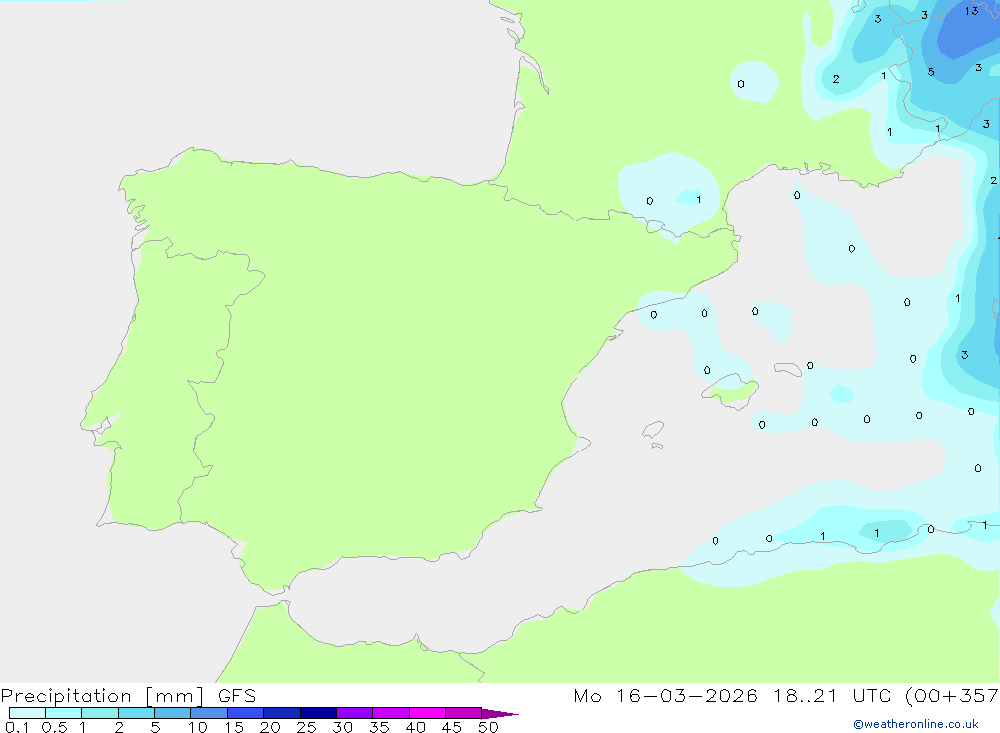Pick the navy legend swatch between 25 and 30
Screen dimensions: 1000x733
318,713
